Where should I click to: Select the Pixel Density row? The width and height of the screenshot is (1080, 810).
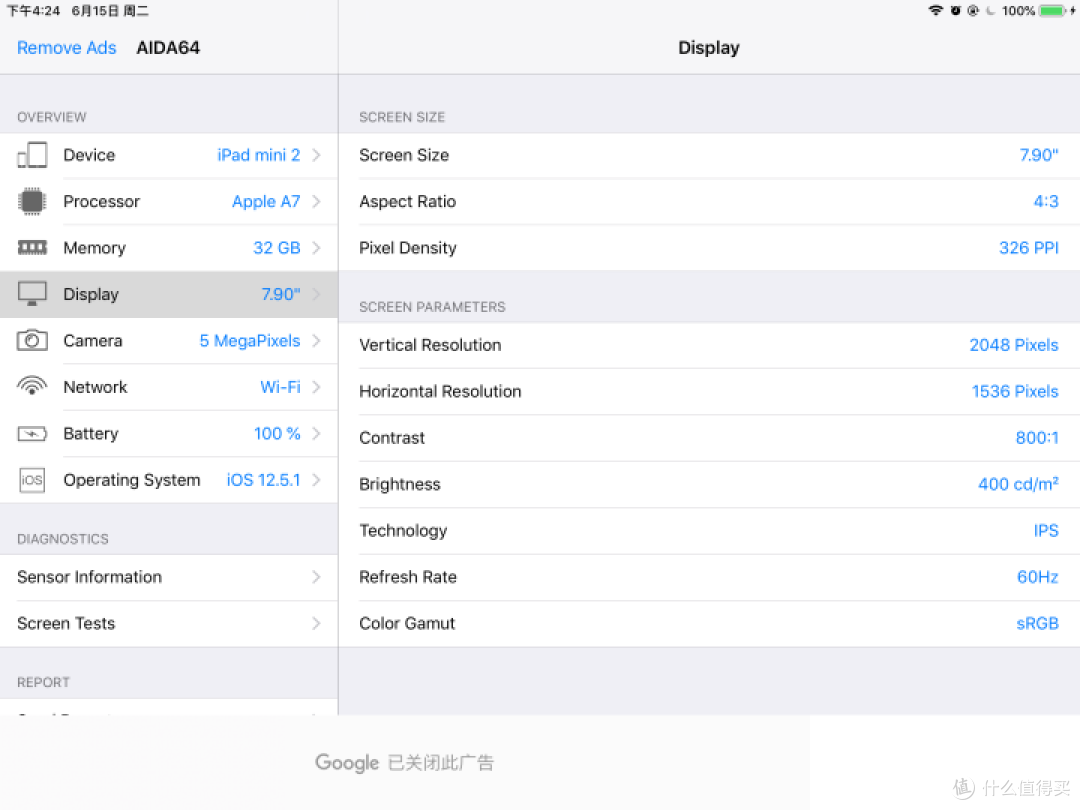coord(709,248)
